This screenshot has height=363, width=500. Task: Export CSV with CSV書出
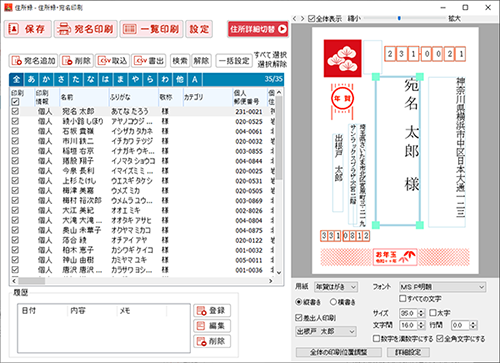point(149,61)
